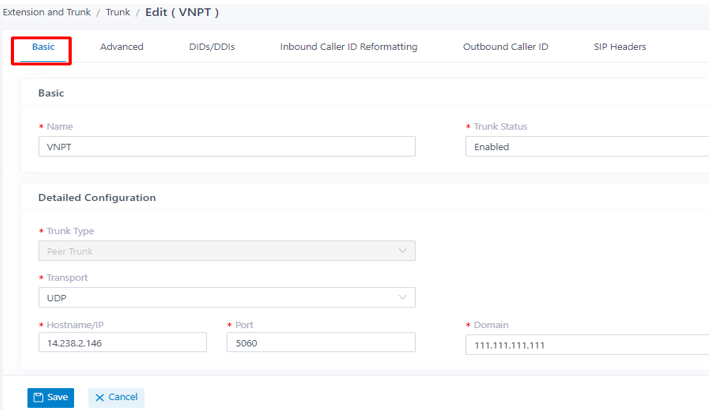Image resolution: width=712 pixels, height=413 pixels.
Task: Click the Name field containing VNPT
Action: coord(227,147)
